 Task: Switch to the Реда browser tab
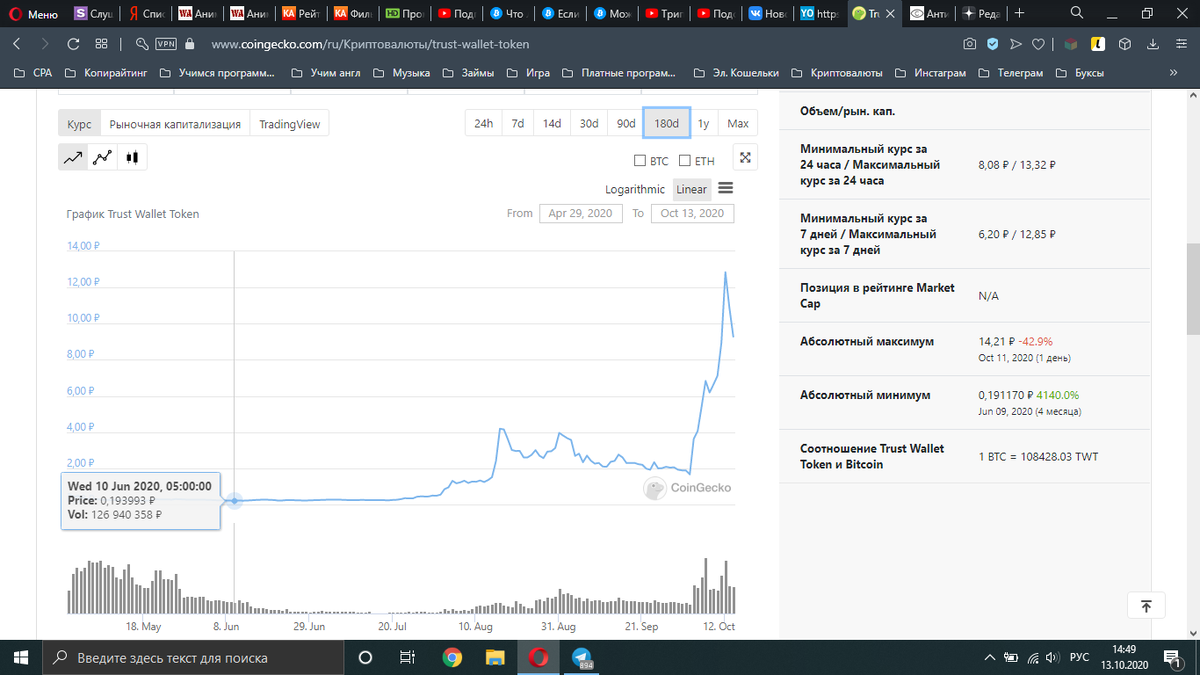[980, 14]
